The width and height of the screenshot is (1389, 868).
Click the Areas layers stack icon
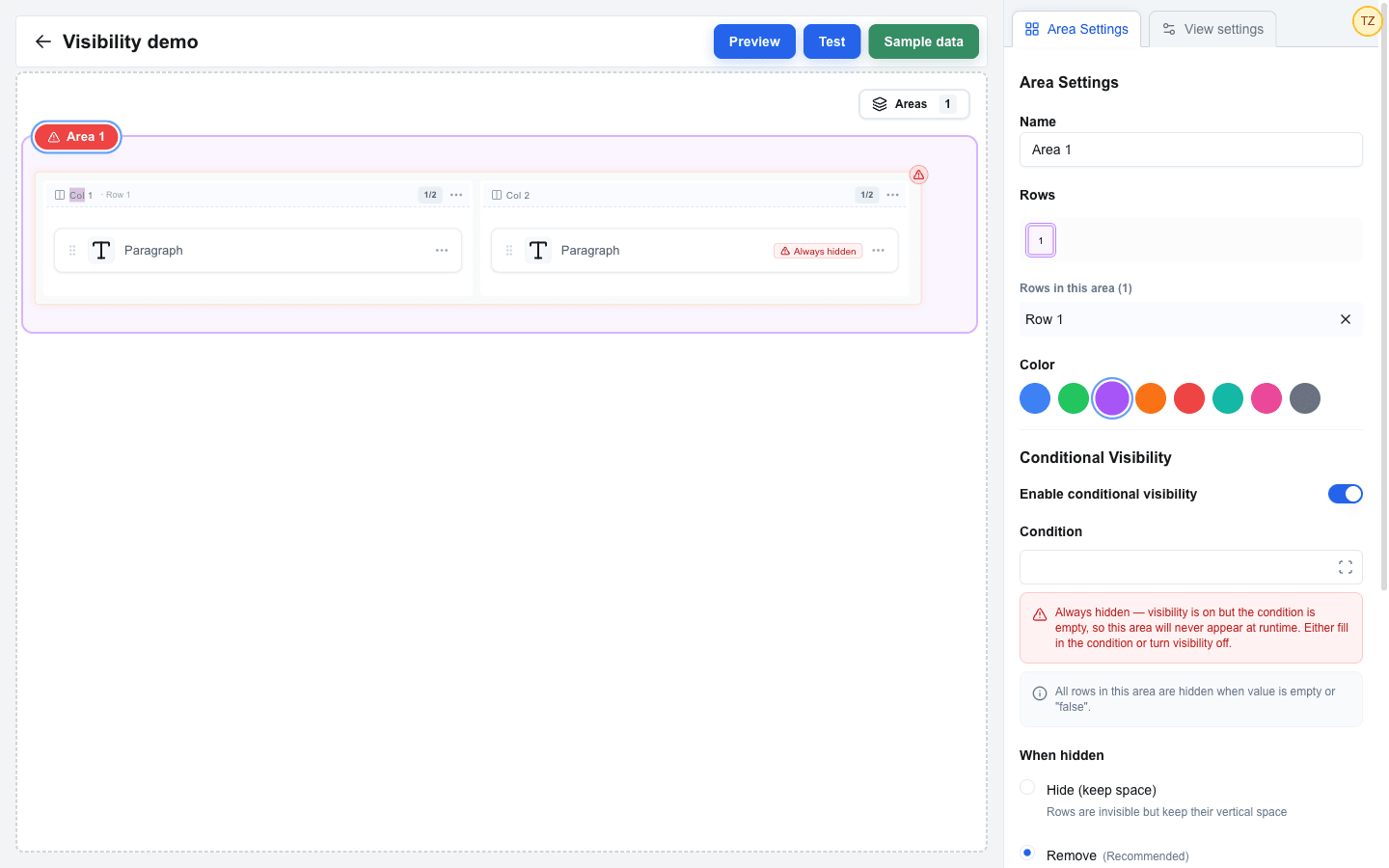tap(880, 104)
